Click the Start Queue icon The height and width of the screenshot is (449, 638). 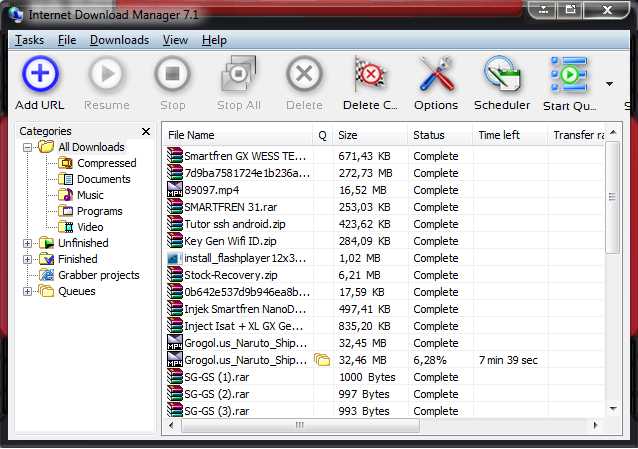pos(569,74)
